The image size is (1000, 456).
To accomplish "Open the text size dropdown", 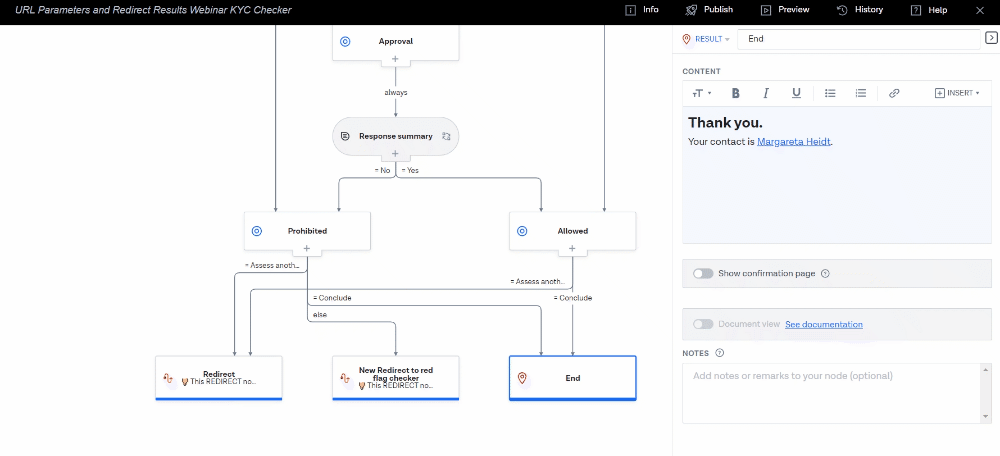I will pyautogui.click(x=702, y=93).
